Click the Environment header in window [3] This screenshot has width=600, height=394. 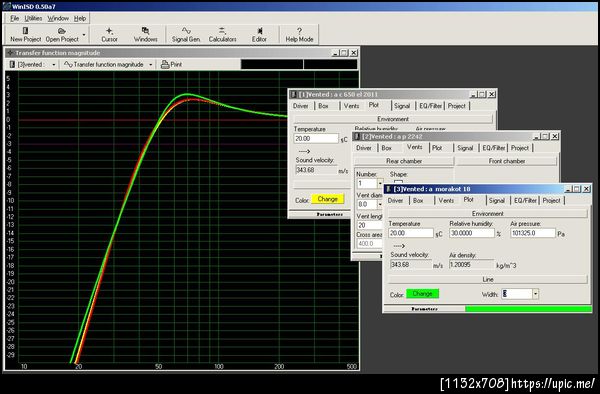[488, 213]
